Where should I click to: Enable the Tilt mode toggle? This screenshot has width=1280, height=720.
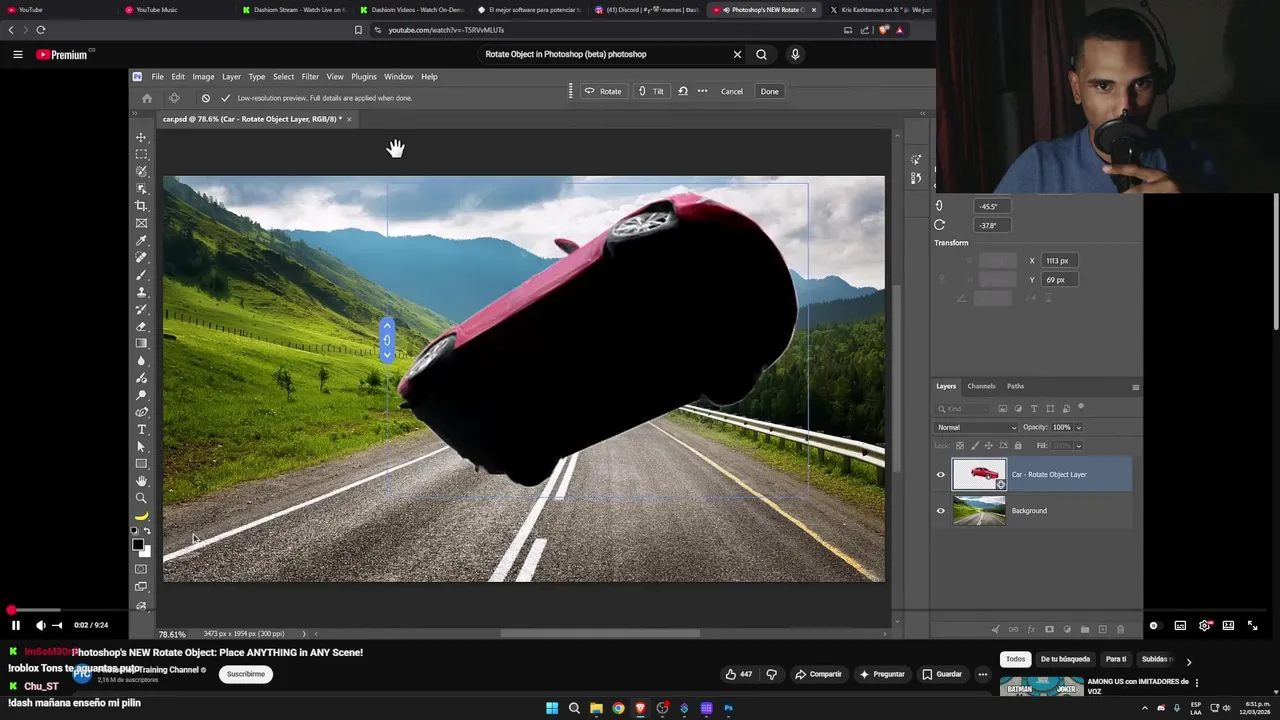[651, 91]
